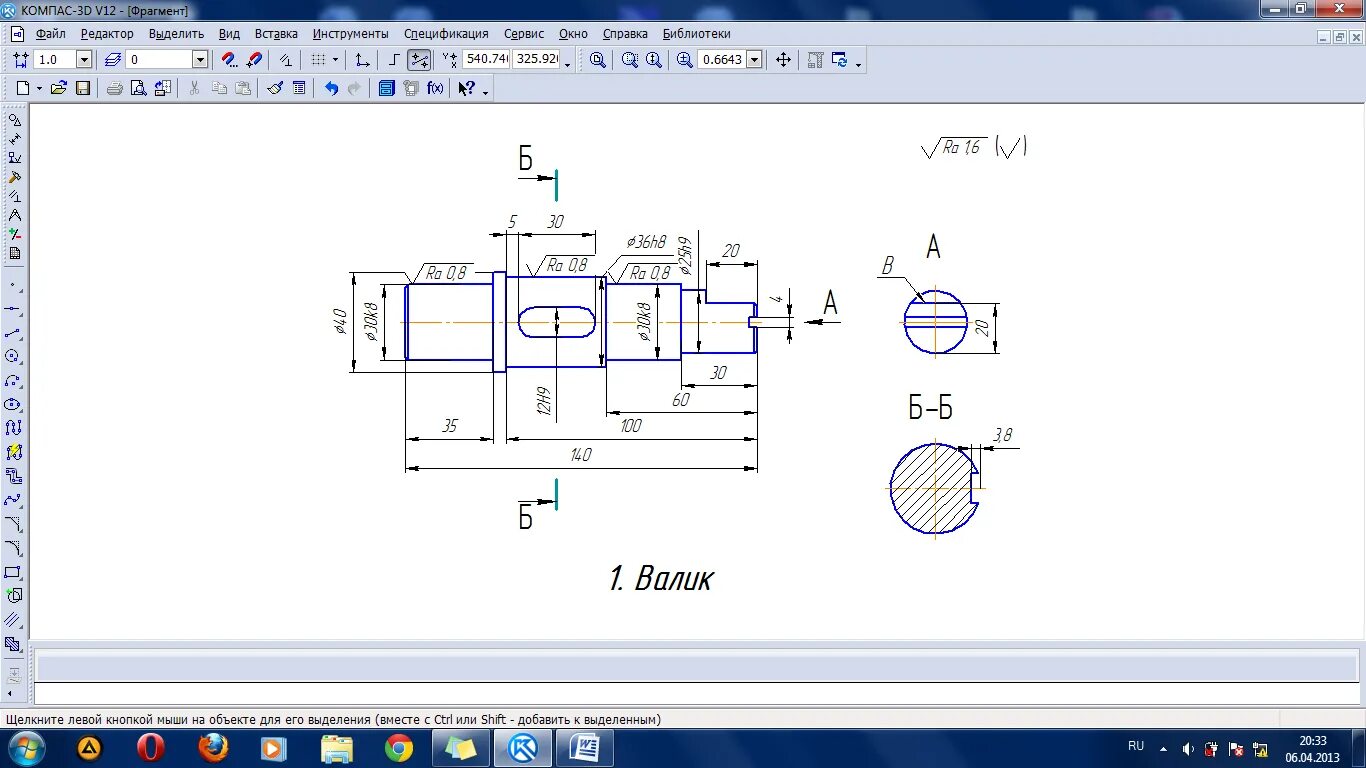Toggle rounding of cursor step
The height and width of the screenshot is (768, 1366).
(x=419, y=60)
